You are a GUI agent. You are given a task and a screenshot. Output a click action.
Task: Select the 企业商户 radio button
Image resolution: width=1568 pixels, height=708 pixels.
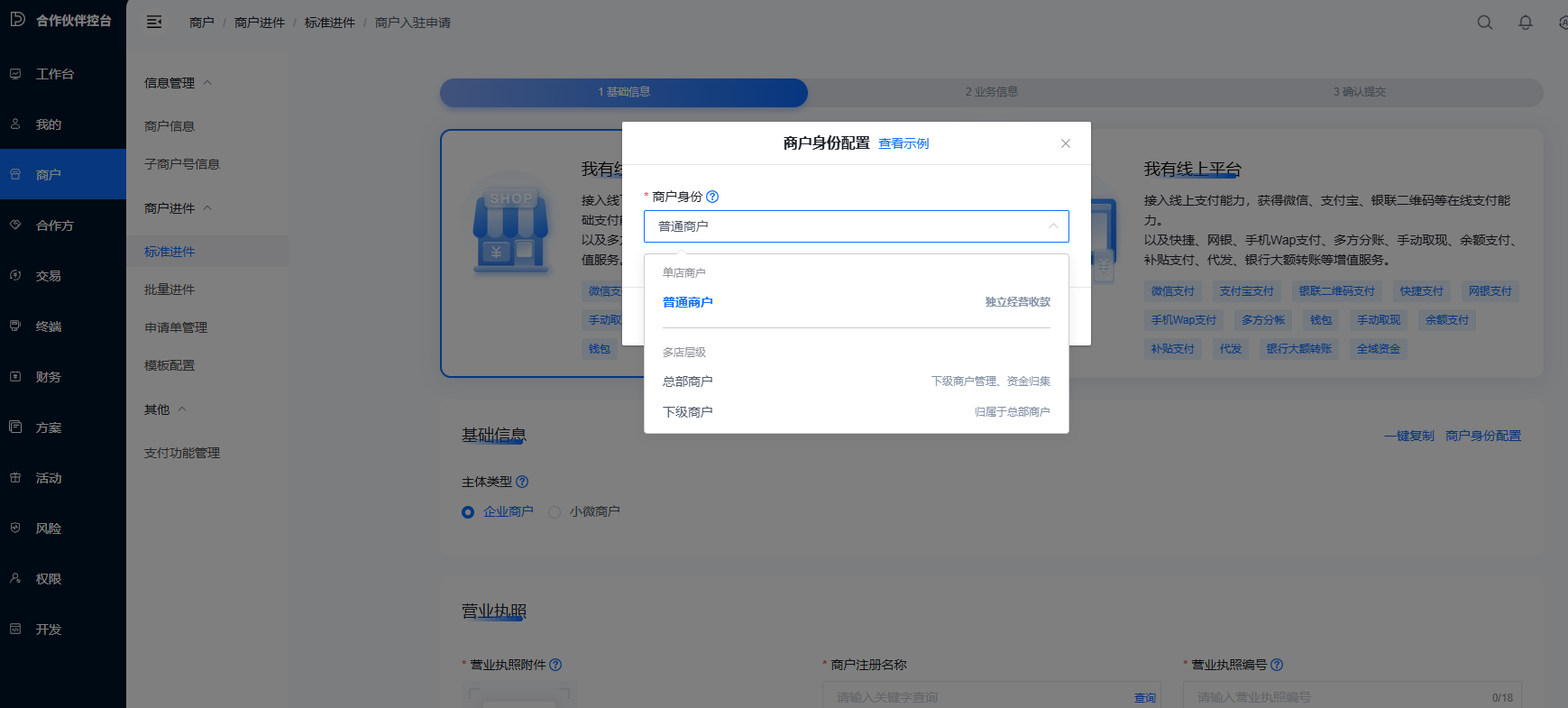point(468,512)
